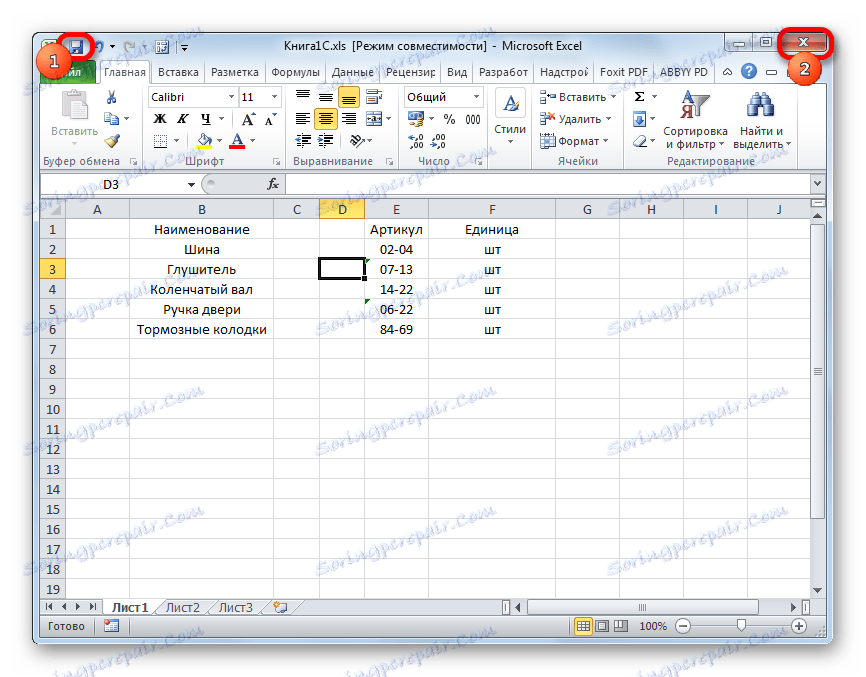Toggle center alignment

click(325, 118)
